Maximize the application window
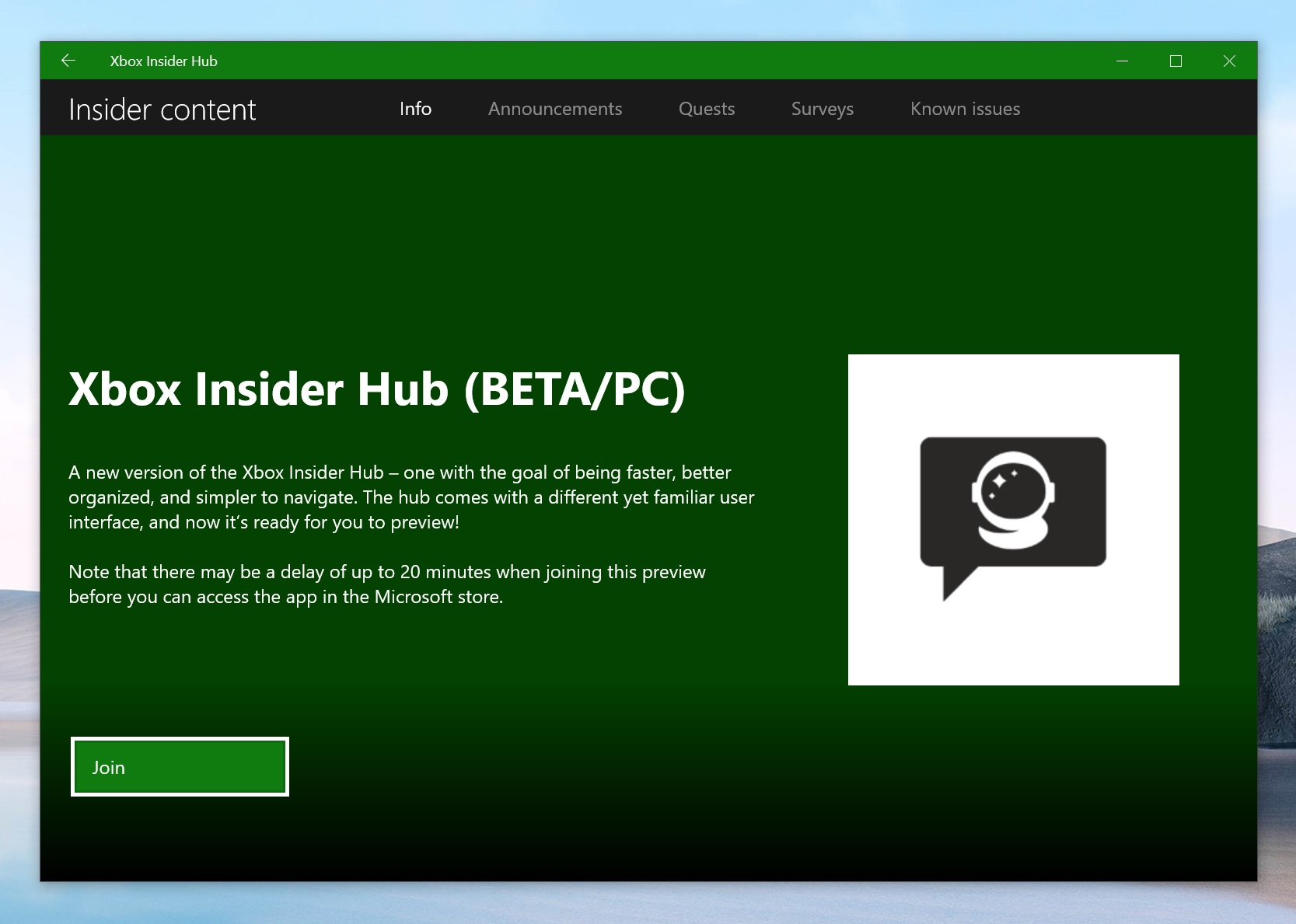This screenshot has width=1296, height=924. (x=1175, y=61)
